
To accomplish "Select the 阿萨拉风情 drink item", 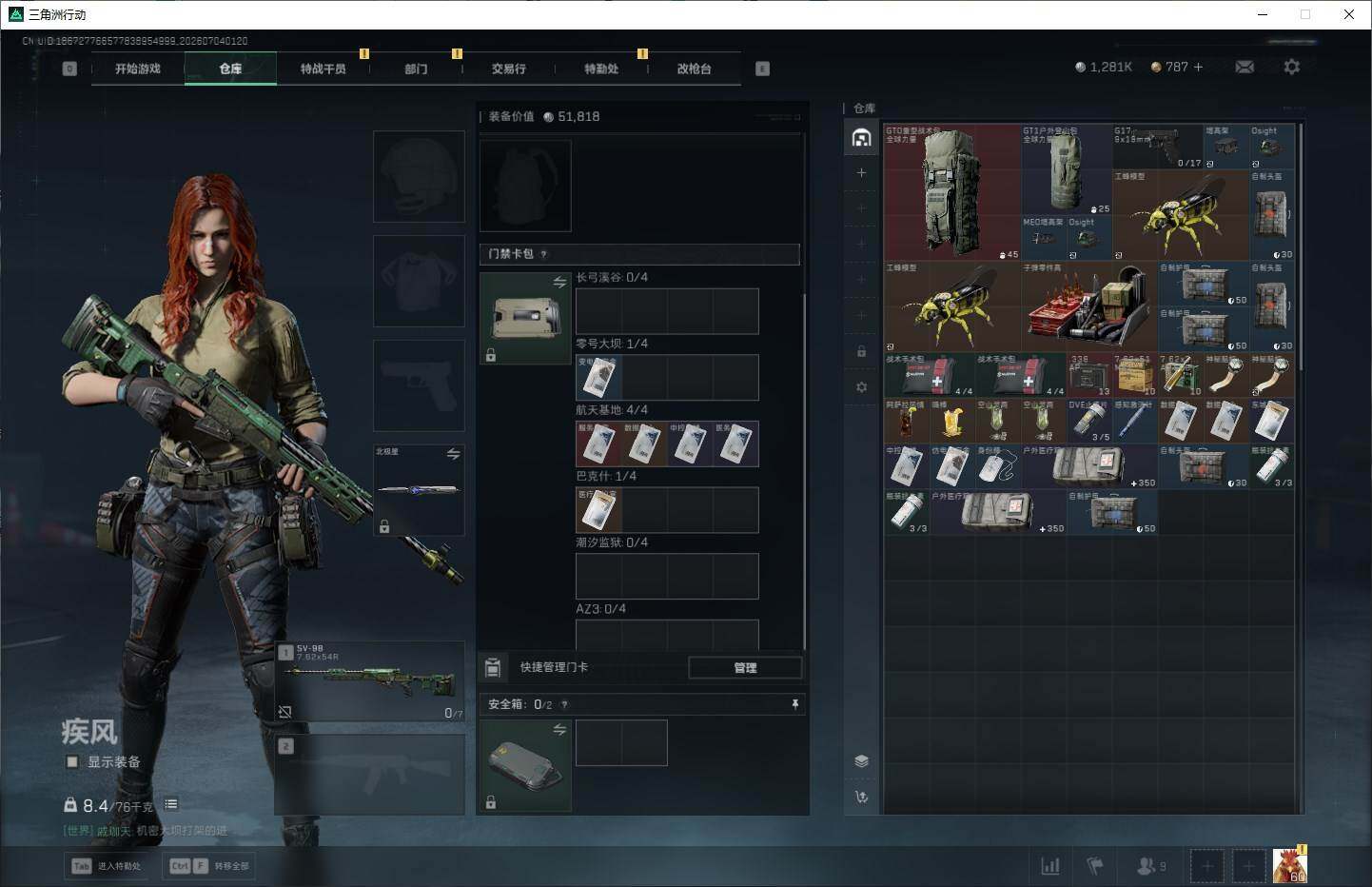I will click(x=907, y=421).
